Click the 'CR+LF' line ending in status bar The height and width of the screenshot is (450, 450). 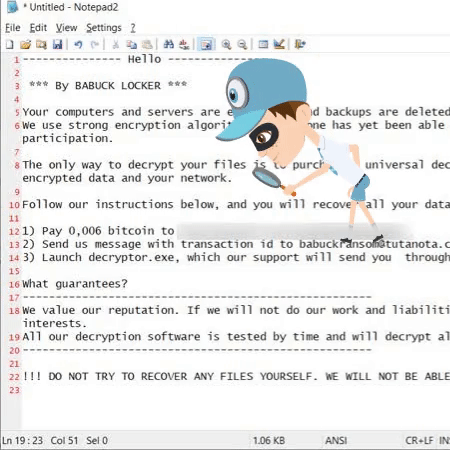coord(419,440)
